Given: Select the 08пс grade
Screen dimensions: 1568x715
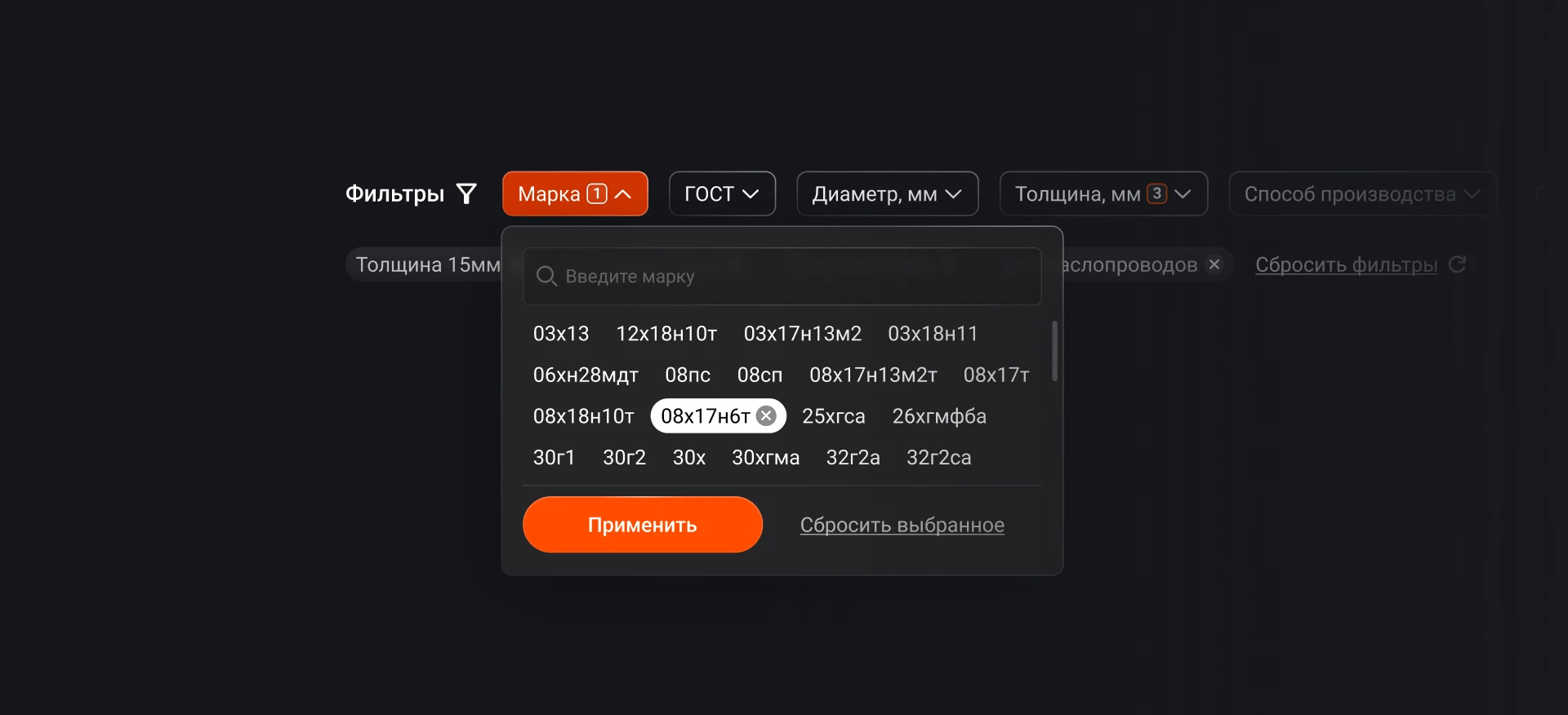Looking at the screenshot, I should click(688, 375).
